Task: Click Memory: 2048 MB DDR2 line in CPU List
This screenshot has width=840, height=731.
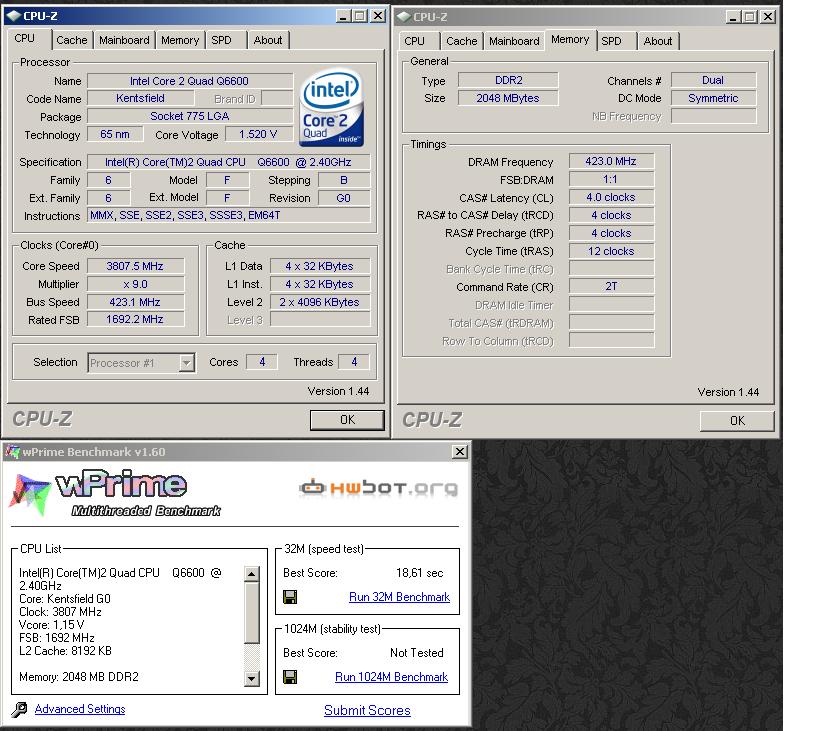Action: coord(79,677)
